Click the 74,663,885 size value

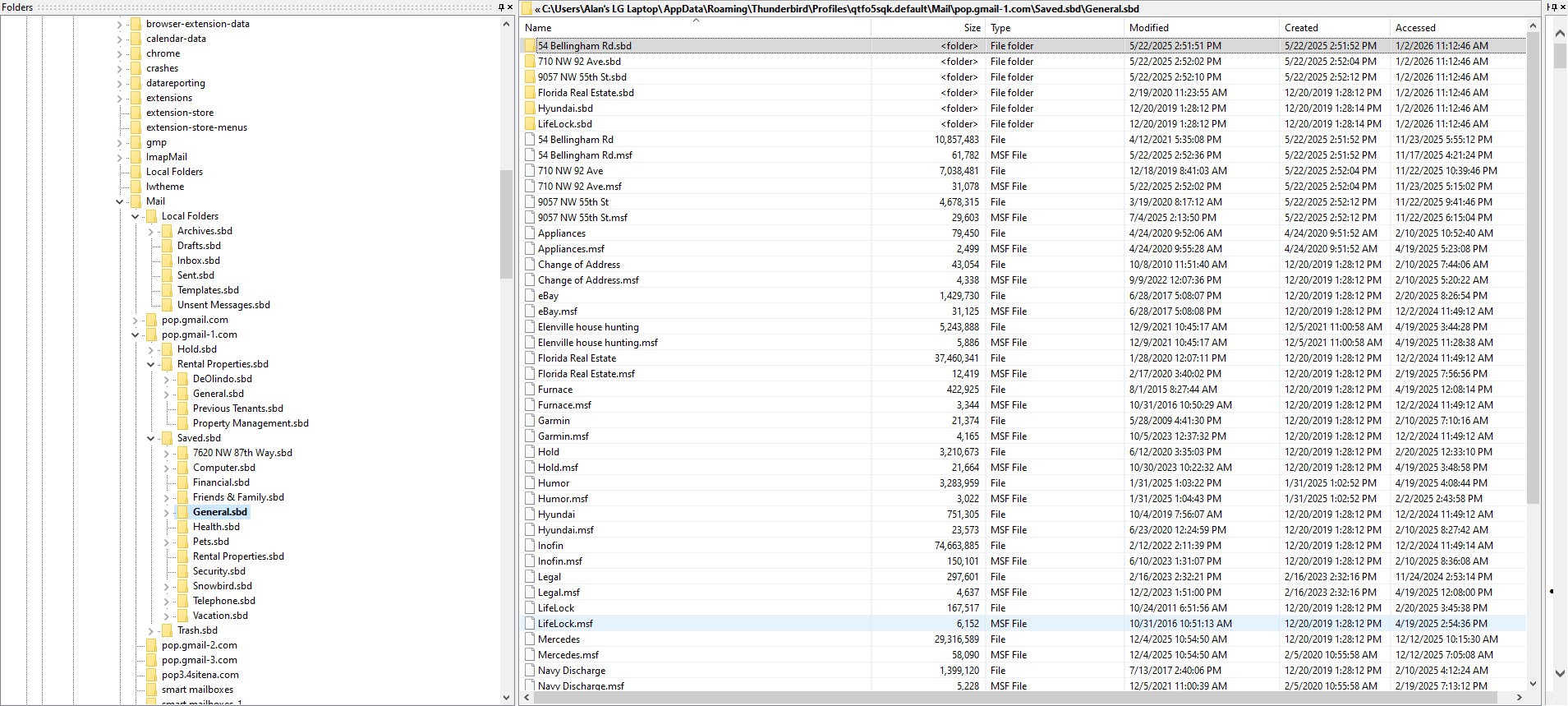click(x=956, y=546)
